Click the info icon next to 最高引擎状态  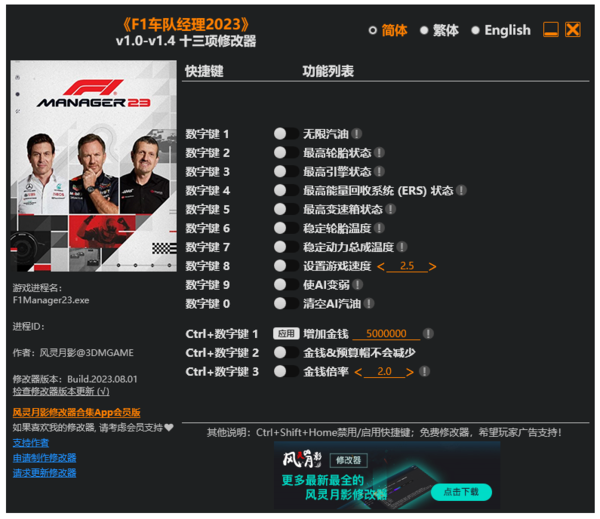(379, 171)
